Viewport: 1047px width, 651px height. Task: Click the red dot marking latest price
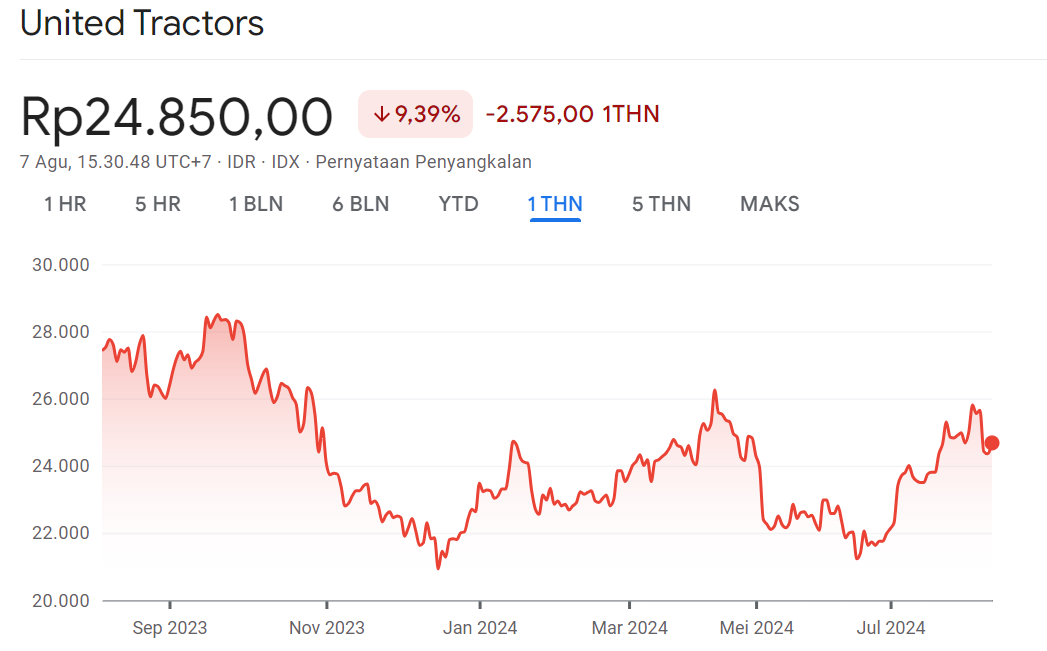tap(993, 441)
